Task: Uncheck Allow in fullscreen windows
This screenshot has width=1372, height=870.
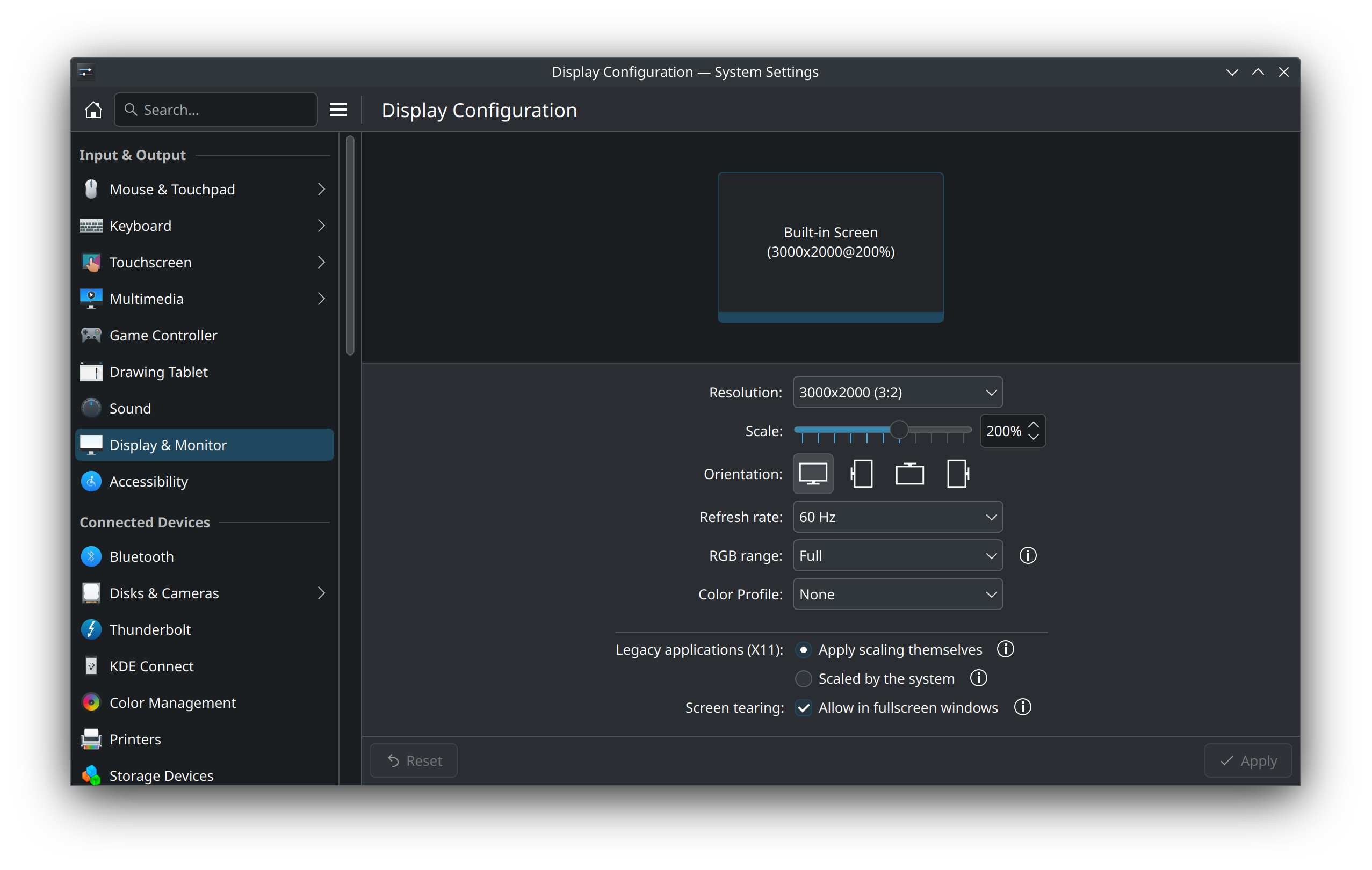Action: pos(803,708)
